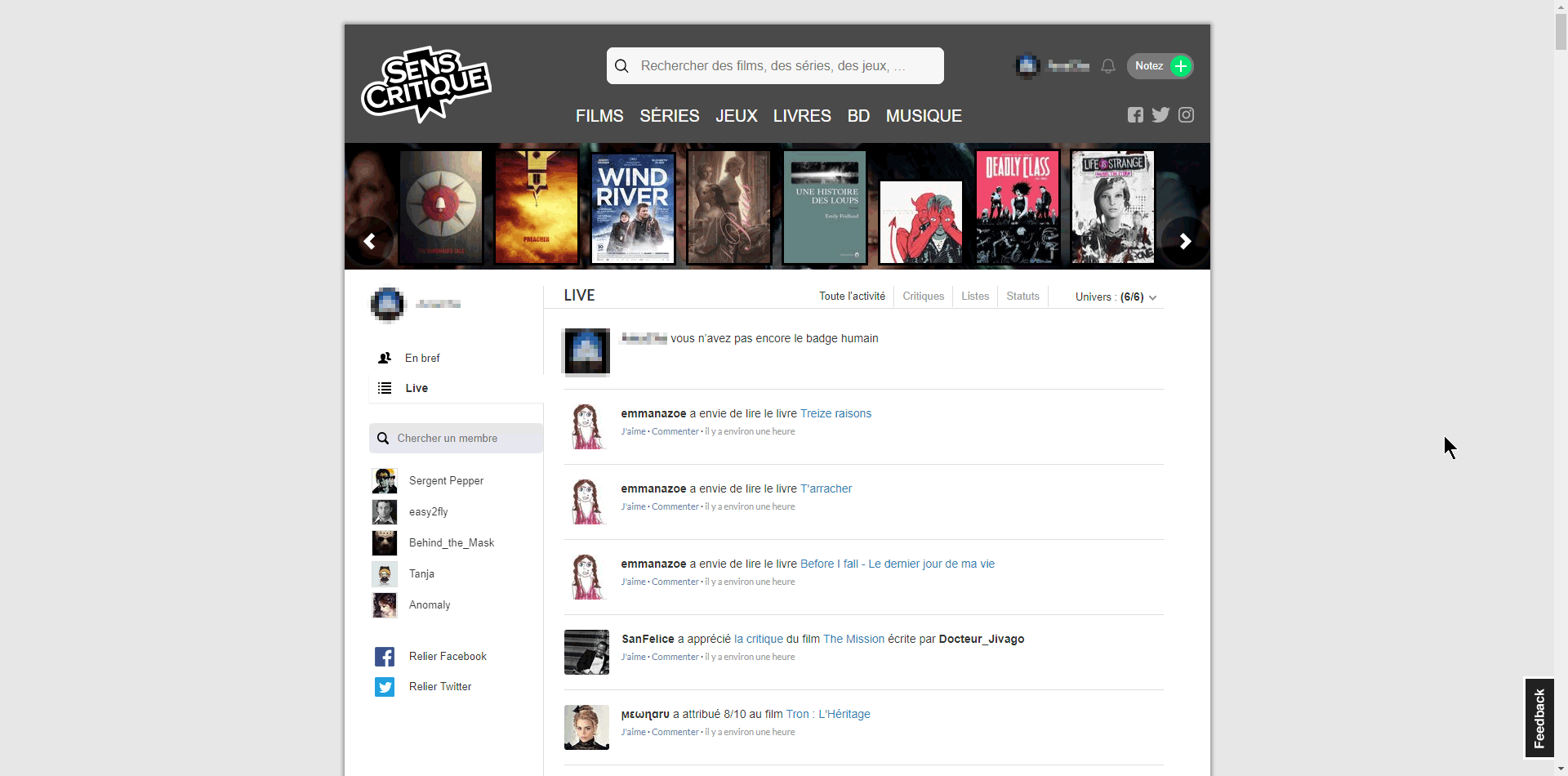Advance carousel with next arrow
The image size is (1568, 776).
click(x=1185, y=241)
